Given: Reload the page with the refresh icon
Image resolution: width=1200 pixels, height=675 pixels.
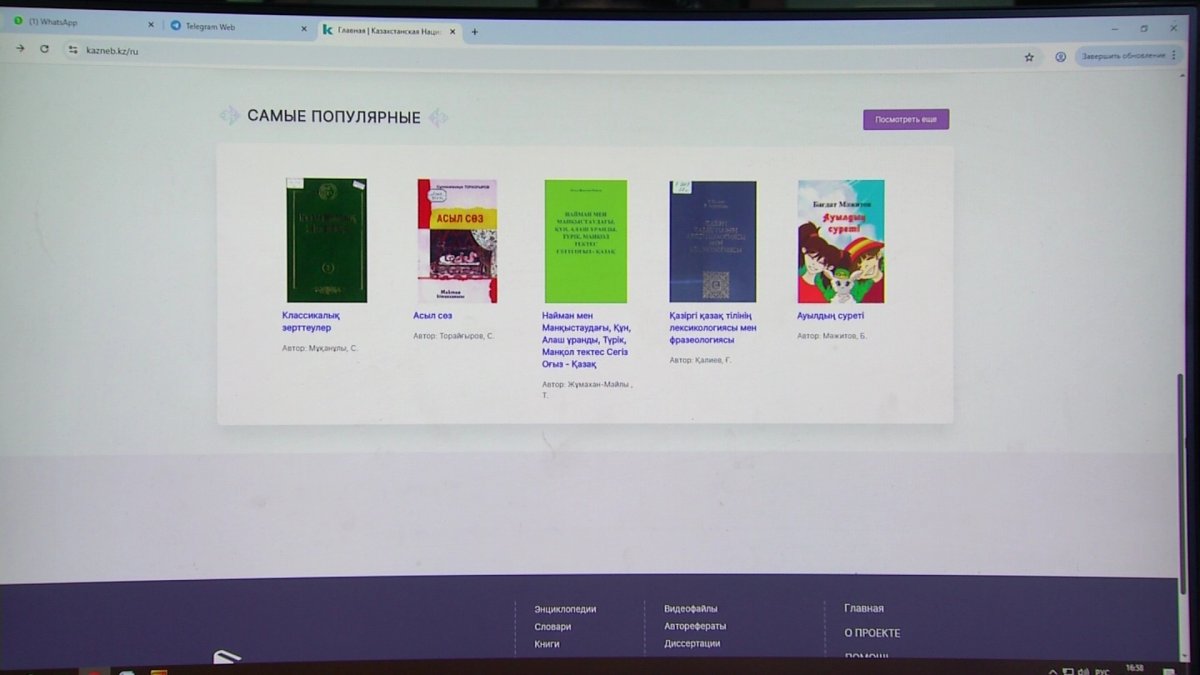Looking at the screenshot, I should click(44, 48).
